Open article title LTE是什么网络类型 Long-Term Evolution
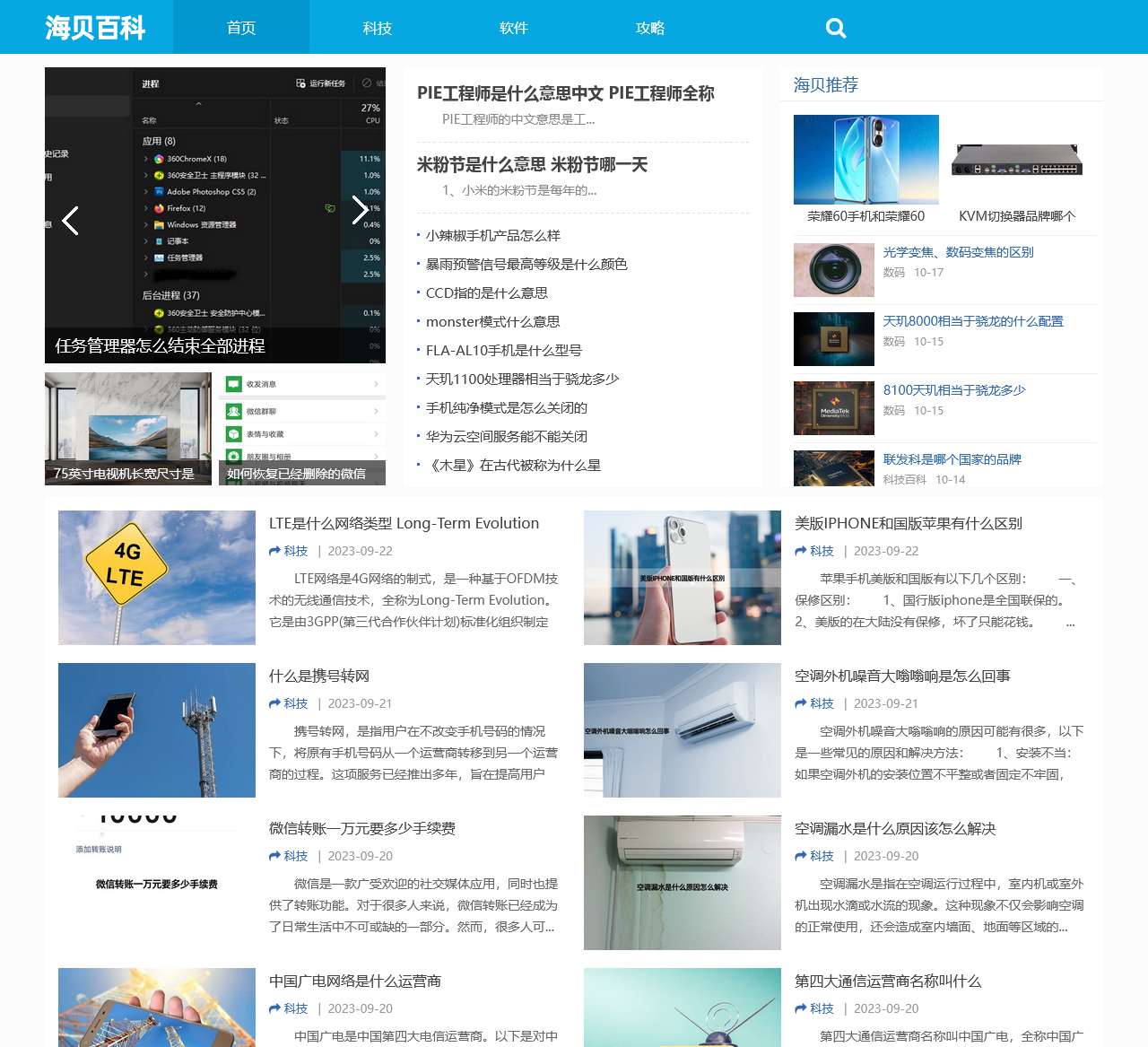 pos(404,523)
